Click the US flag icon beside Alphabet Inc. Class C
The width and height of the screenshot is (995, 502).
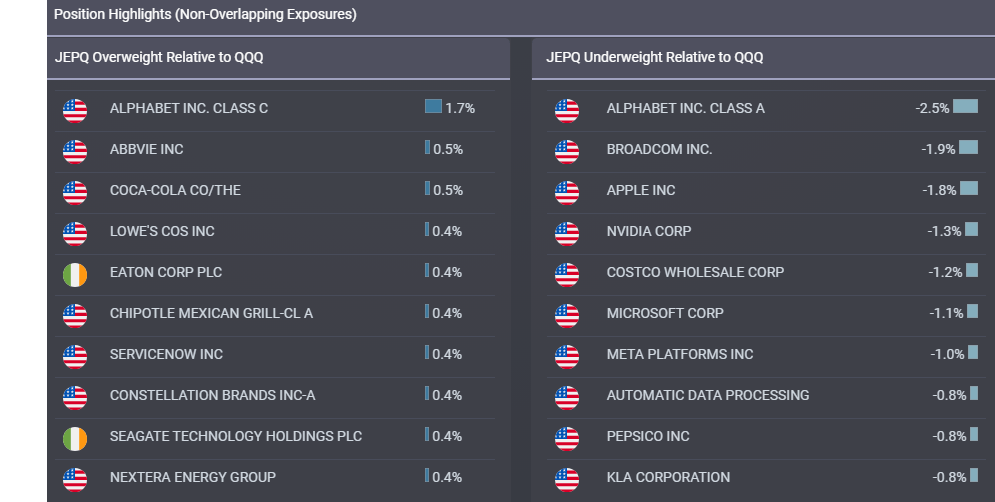click(x=75, y=110)
